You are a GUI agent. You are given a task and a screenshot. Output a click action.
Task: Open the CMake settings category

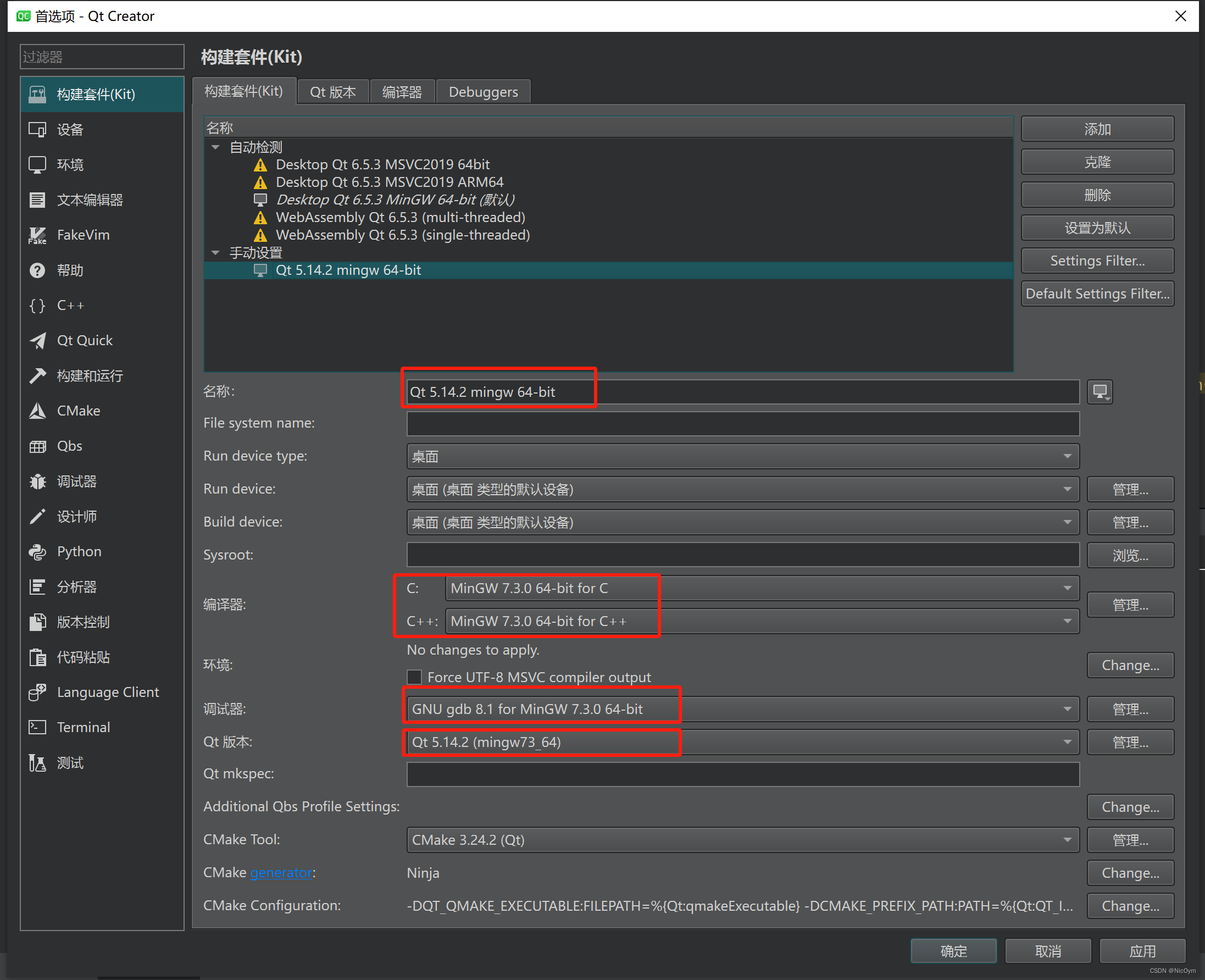[79, 411]
